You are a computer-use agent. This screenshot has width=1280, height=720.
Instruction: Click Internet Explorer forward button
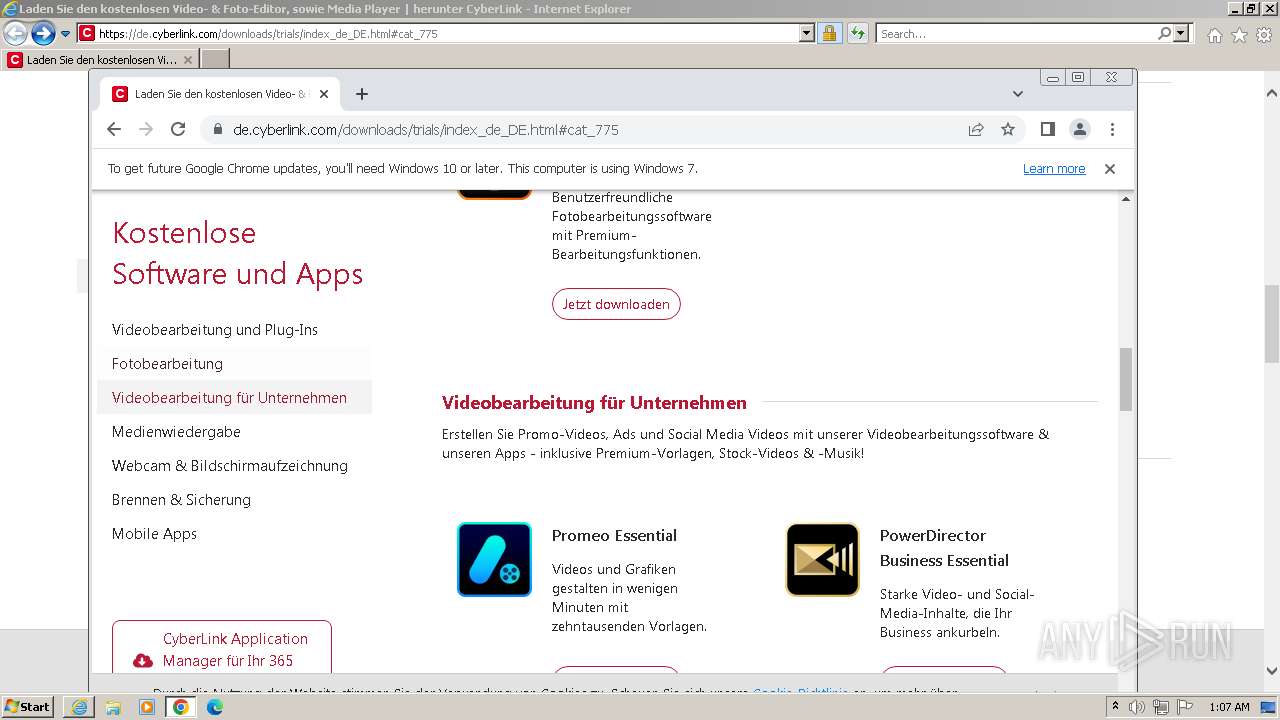pos(42,34)
